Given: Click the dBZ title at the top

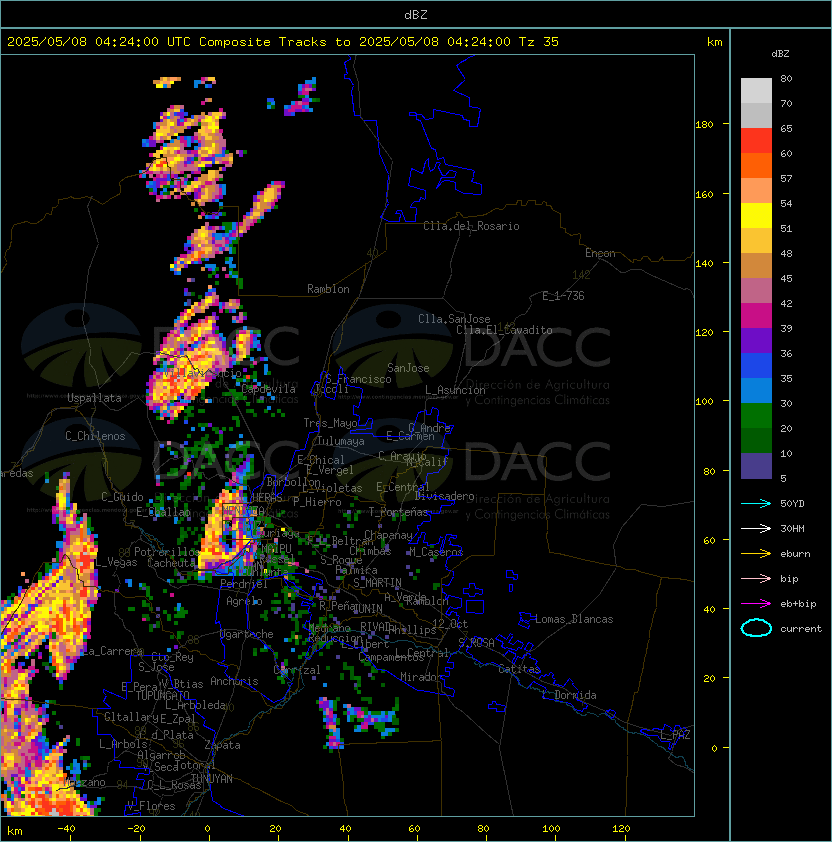Looking at the screenshot, I should pyautogui.click(x=416, y=15).
